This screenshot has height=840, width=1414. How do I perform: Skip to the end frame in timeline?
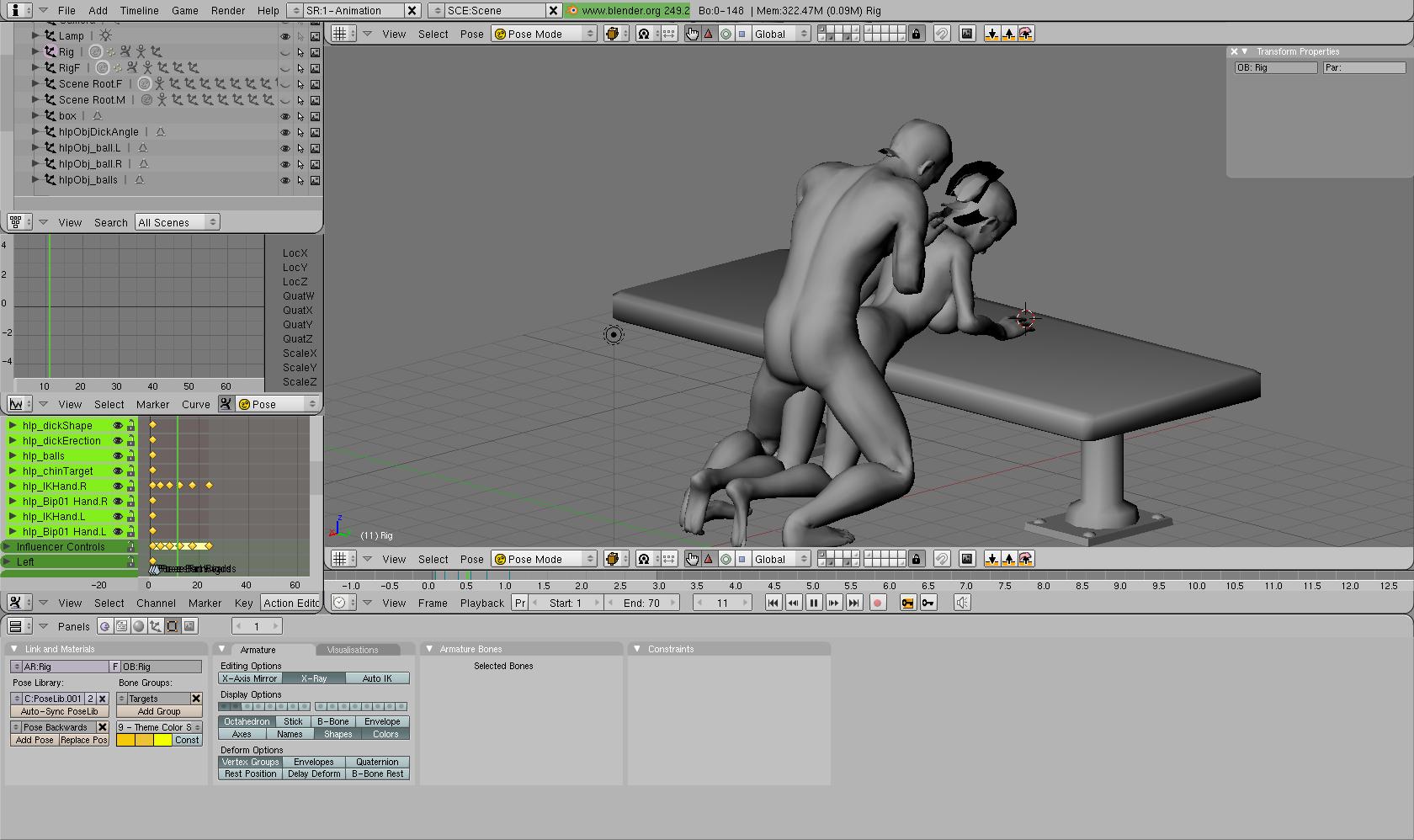point(853,603)
